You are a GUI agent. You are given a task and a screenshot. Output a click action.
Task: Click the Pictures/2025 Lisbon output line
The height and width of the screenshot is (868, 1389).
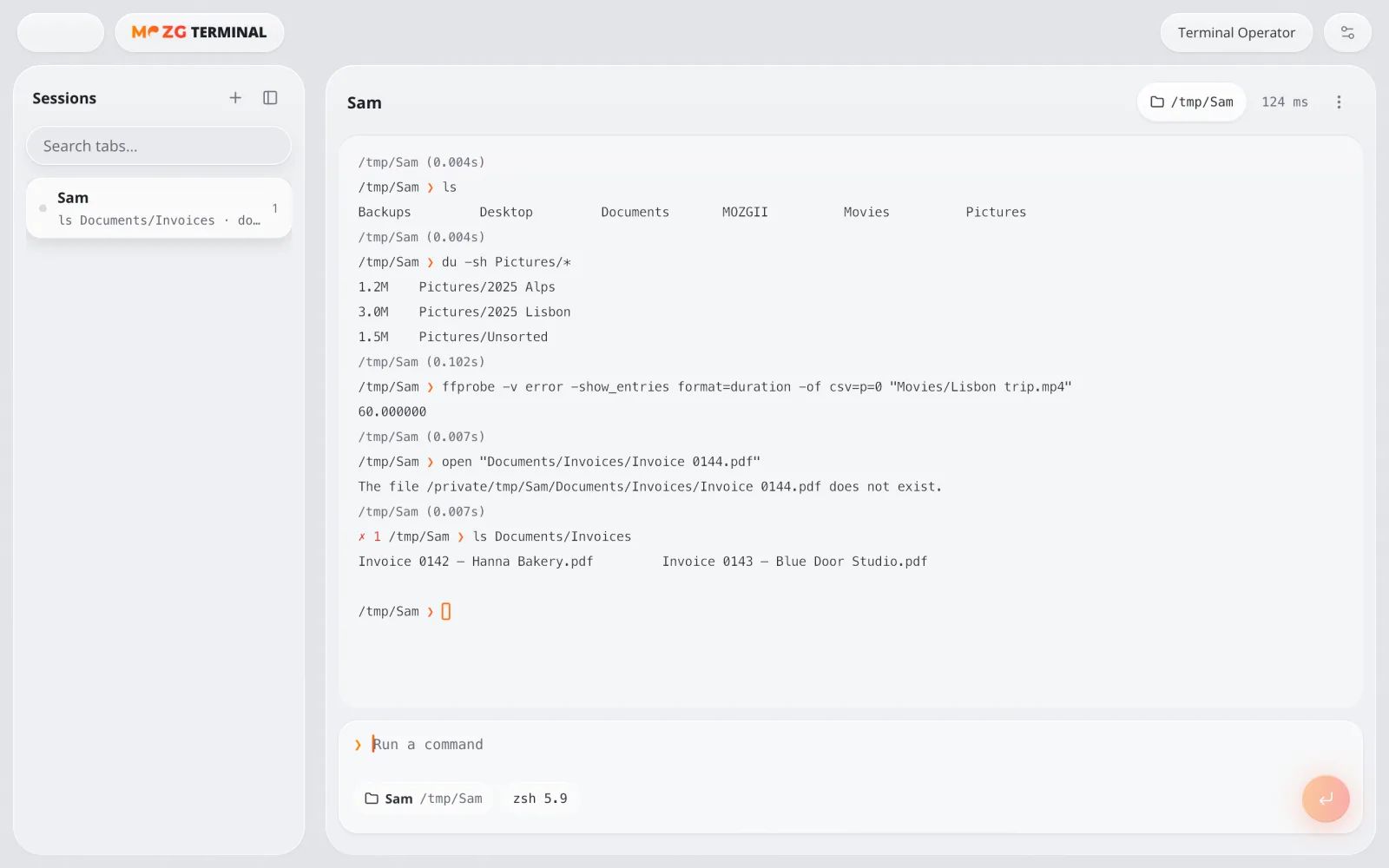tap(464, 312)
